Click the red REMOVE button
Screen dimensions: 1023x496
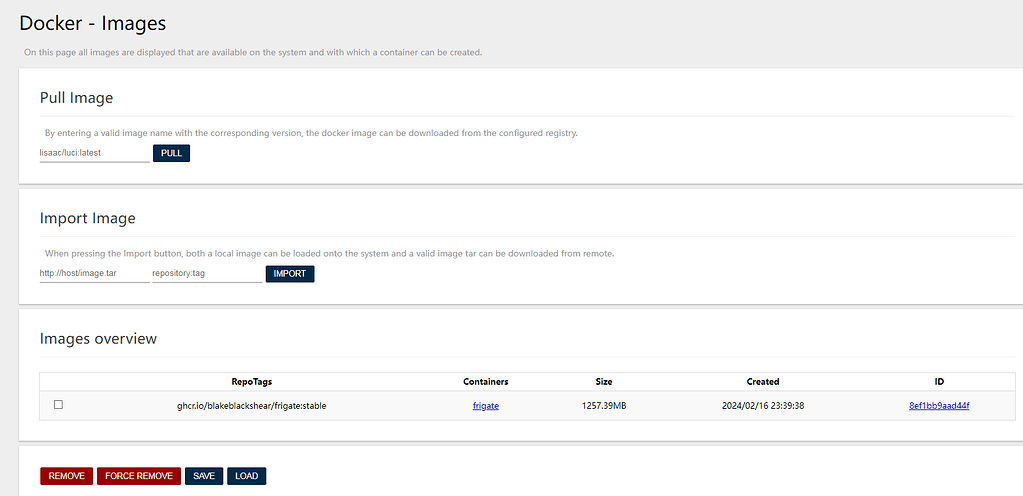[x=66, y=476]
